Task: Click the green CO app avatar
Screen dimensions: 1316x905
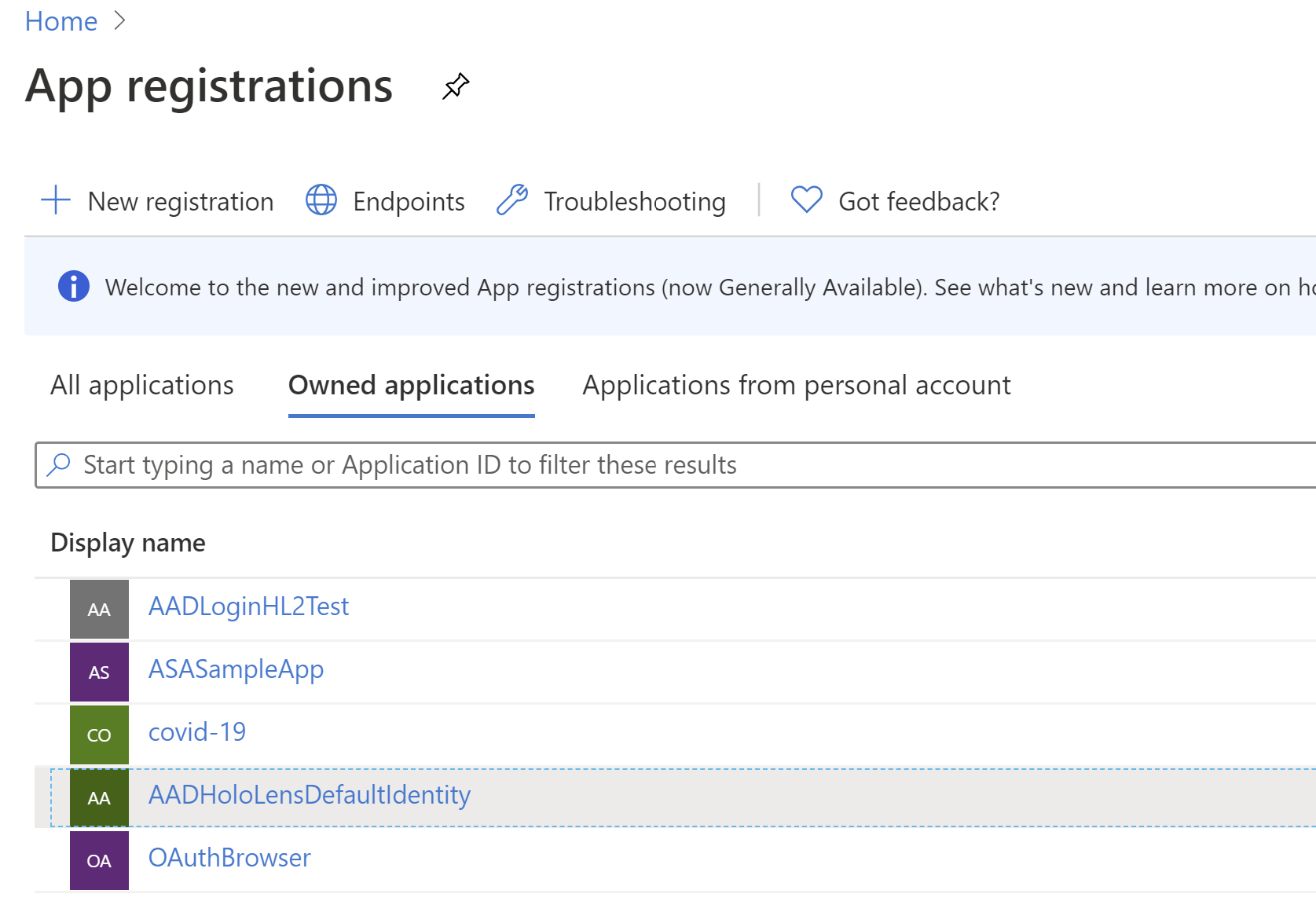Action: (99, 735)
